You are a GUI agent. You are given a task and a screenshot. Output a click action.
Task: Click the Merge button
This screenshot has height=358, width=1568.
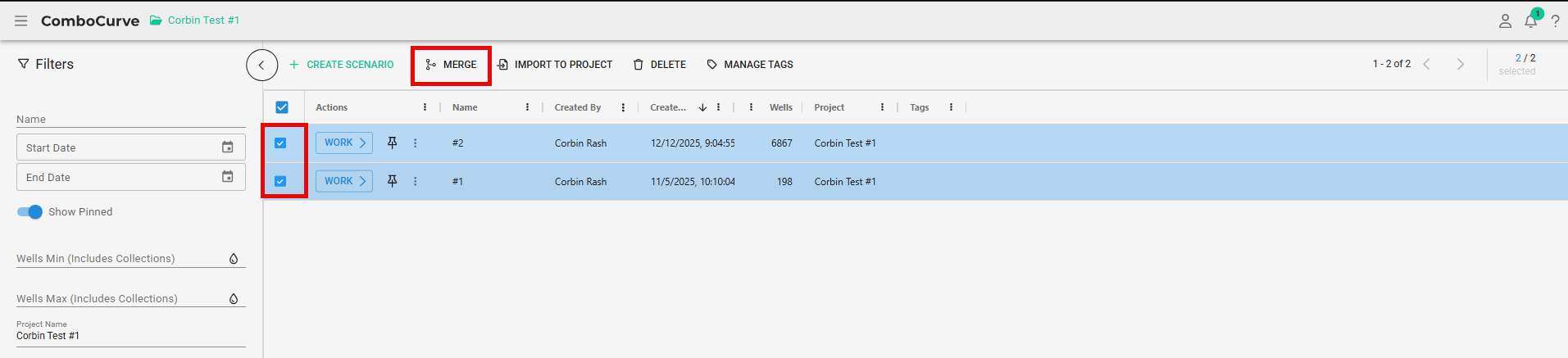tap(452, 65)
